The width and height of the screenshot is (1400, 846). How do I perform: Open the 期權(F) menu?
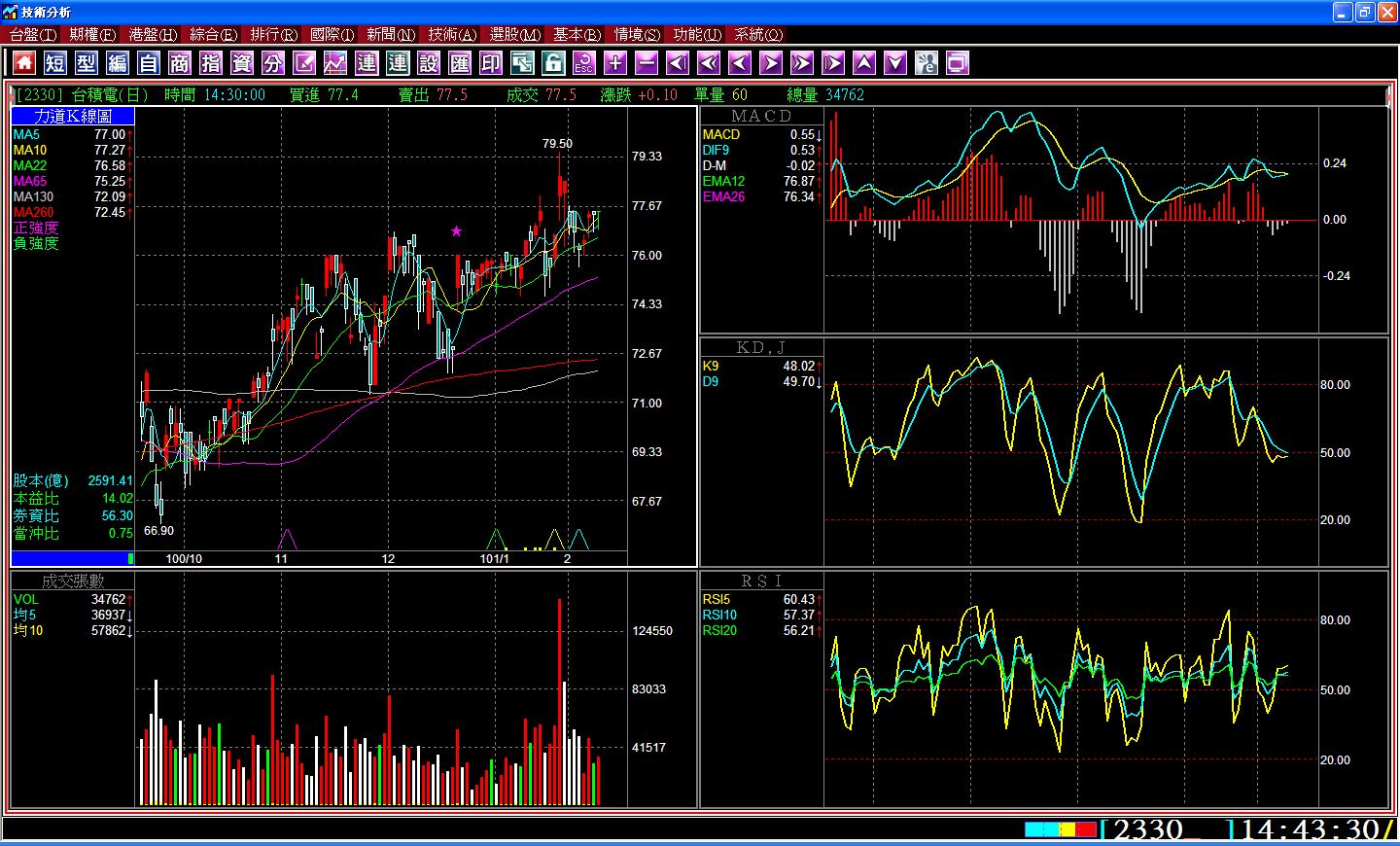(92, 34)
